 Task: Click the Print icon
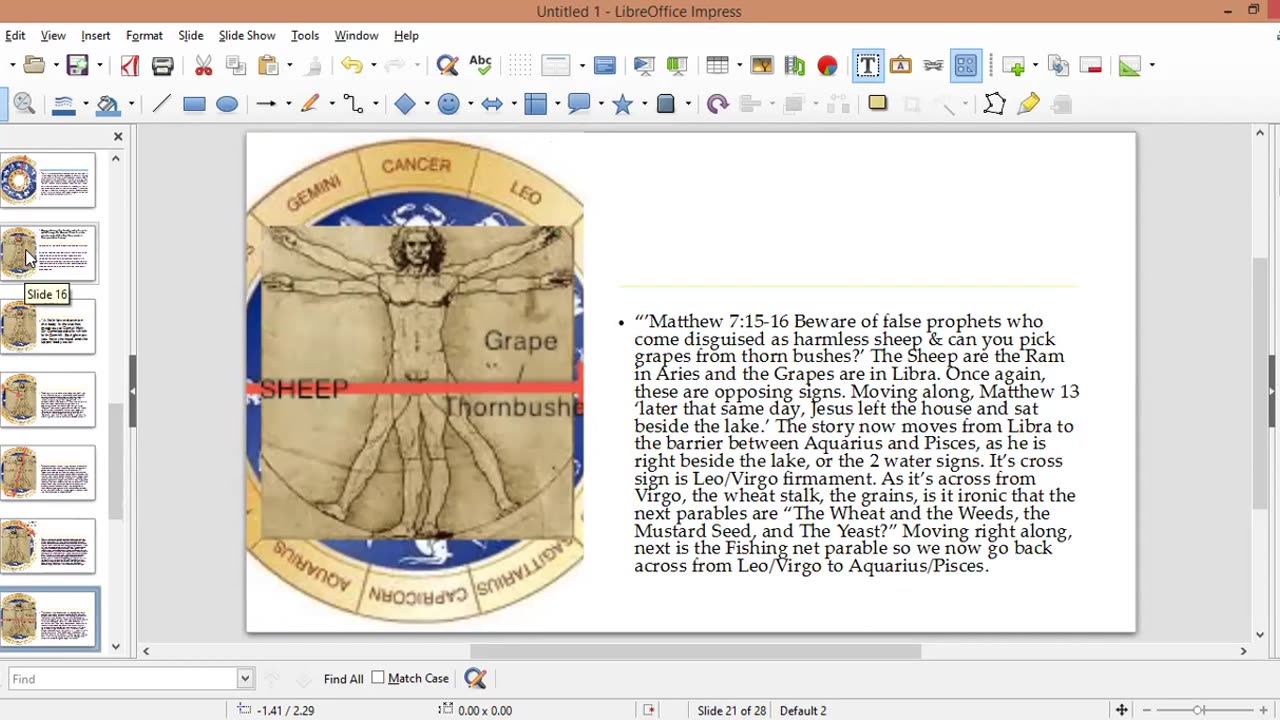pos(162,66)
